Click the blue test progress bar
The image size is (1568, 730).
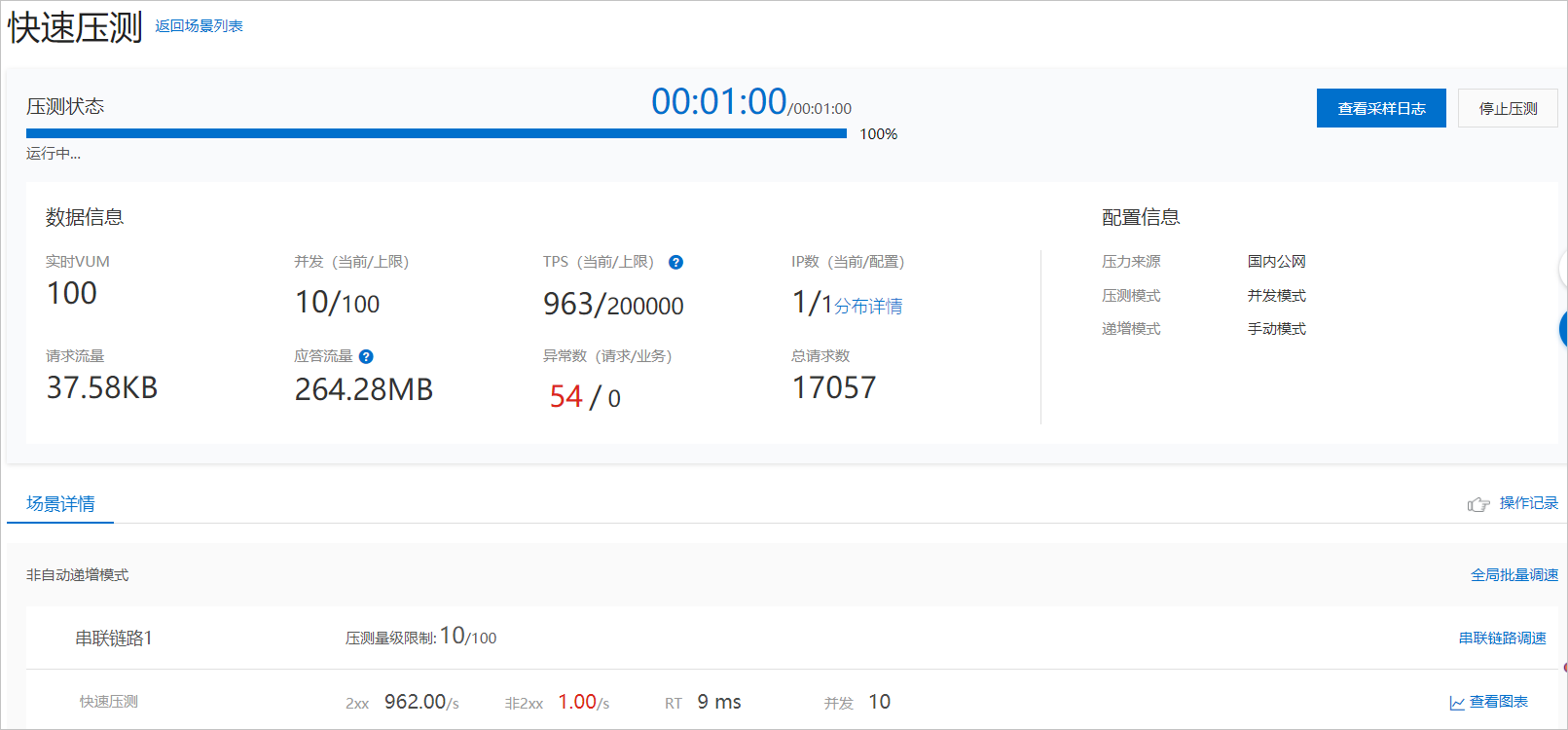[436, 133]
